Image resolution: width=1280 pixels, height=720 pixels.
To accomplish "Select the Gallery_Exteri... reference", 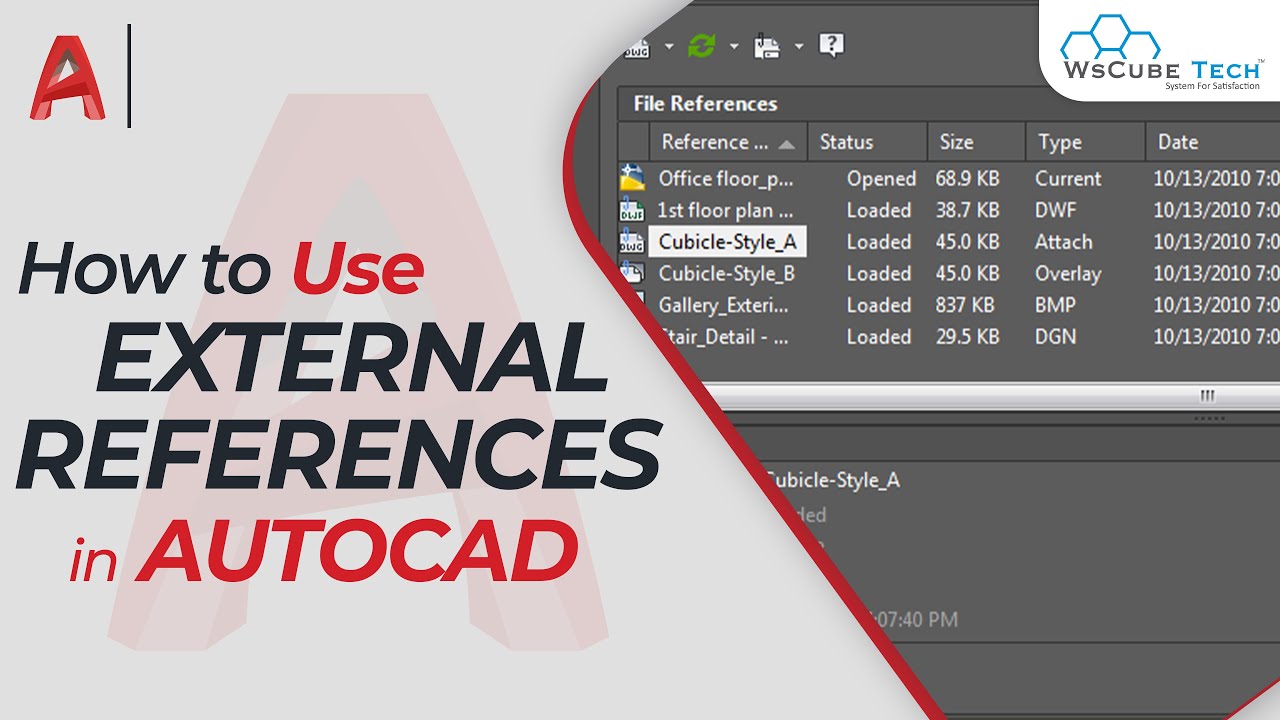I will pyautogui.click(x=723, y=305).
